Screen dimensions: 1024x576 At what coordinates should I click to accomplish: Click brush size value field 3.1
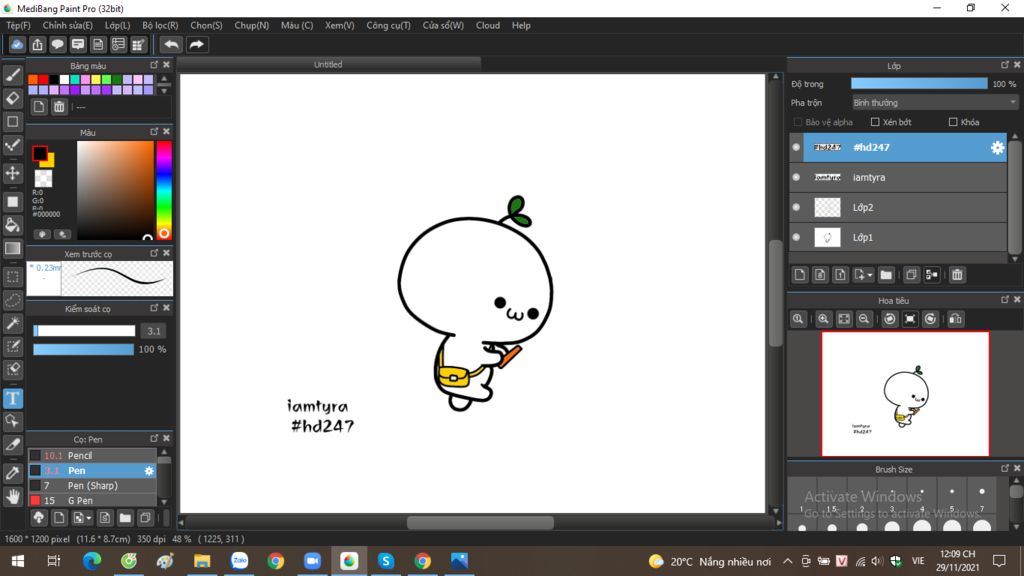(x=153, y=331)
